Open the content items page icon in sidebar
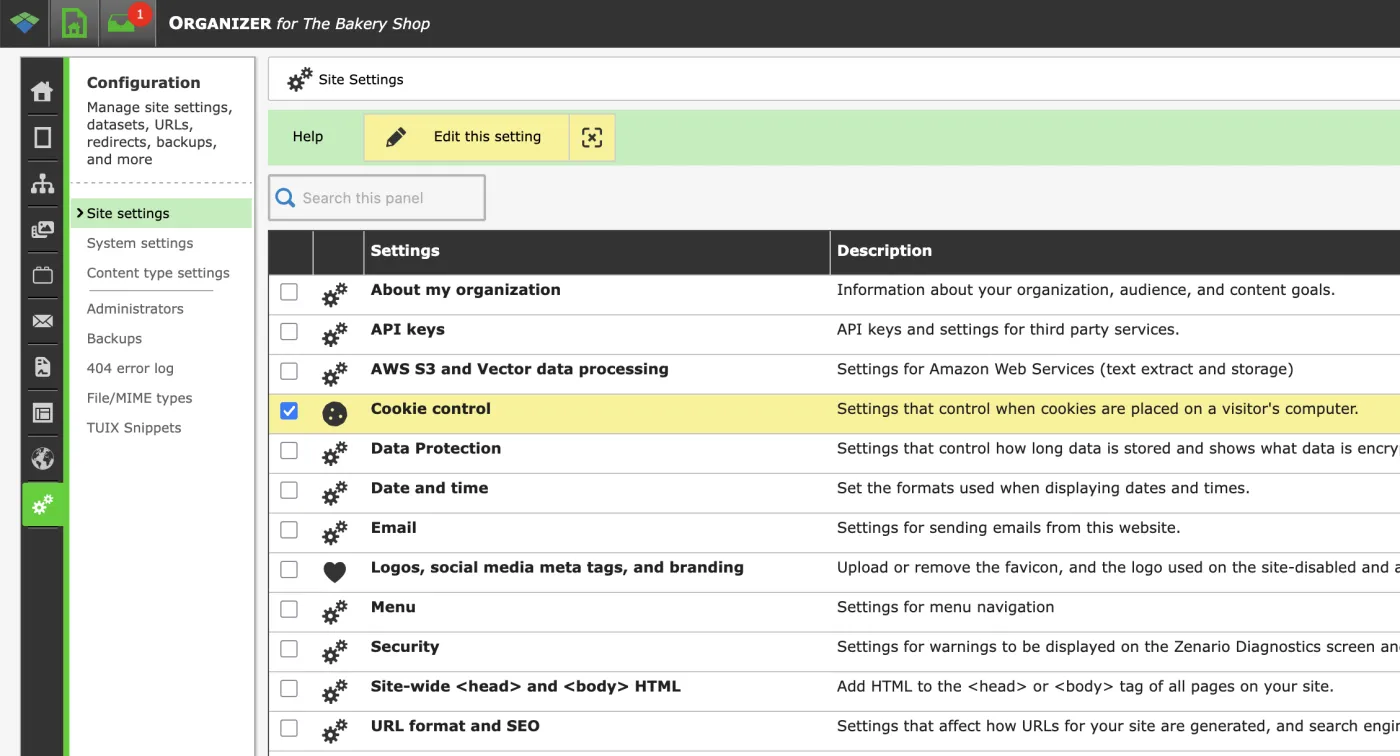 [42, 137]
